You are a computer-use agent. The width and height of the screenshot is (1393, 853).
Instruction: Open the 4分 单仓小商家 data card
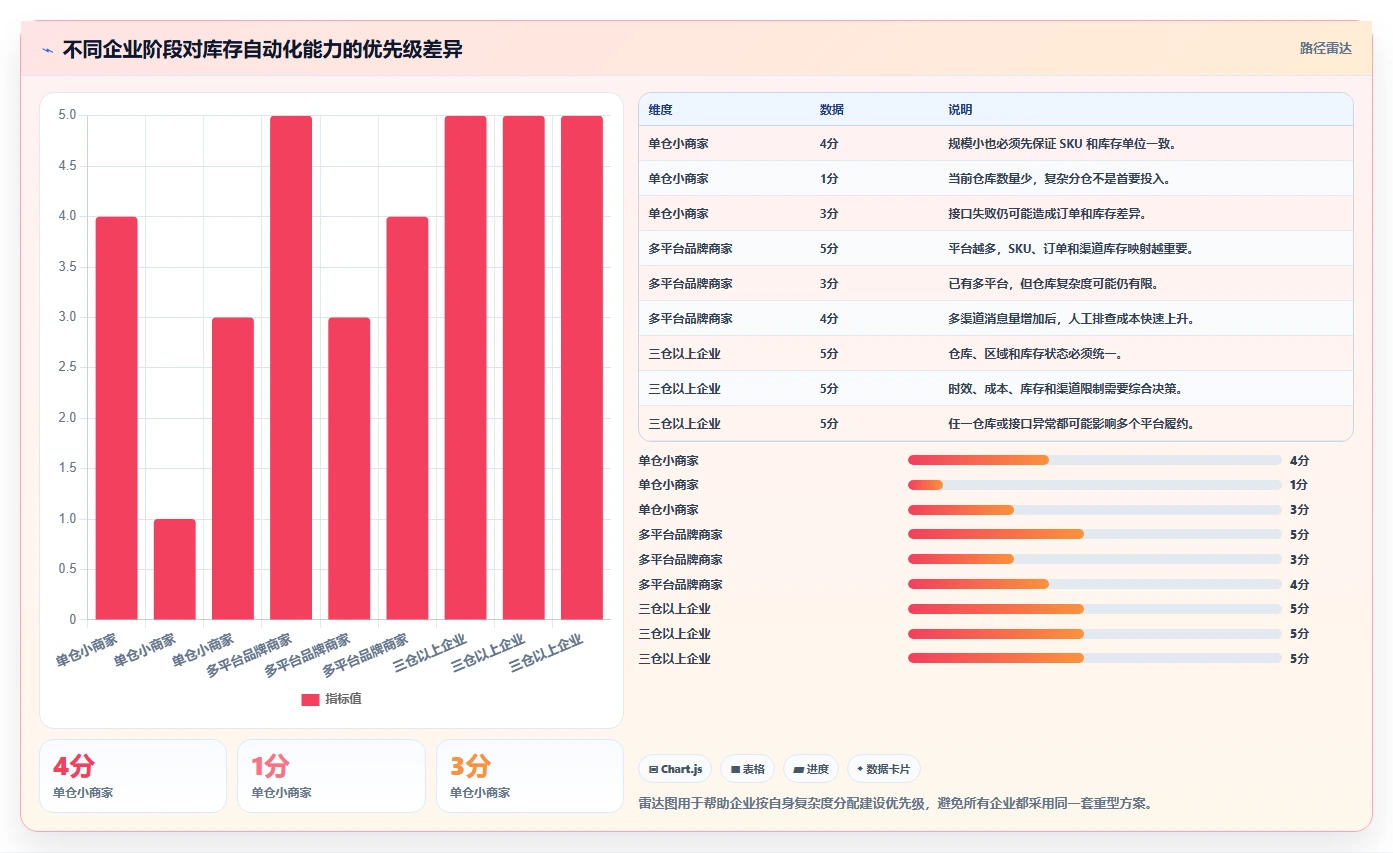[x=133, y=776]
